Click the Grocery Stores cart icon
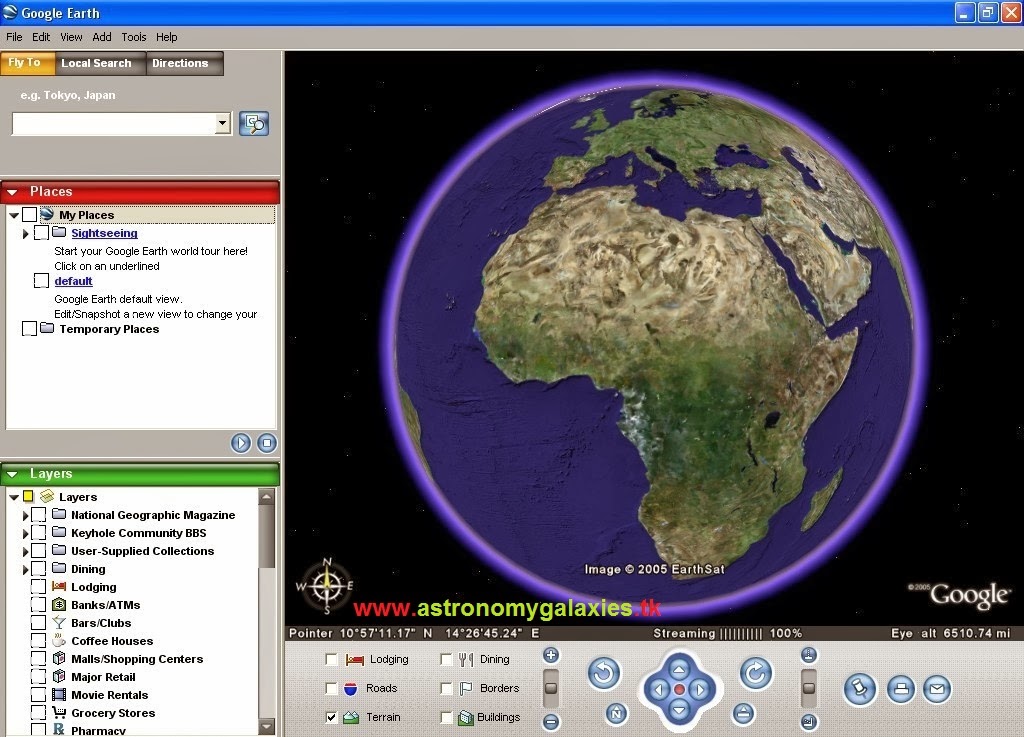1024x737 pixels. tap(59, 712)
